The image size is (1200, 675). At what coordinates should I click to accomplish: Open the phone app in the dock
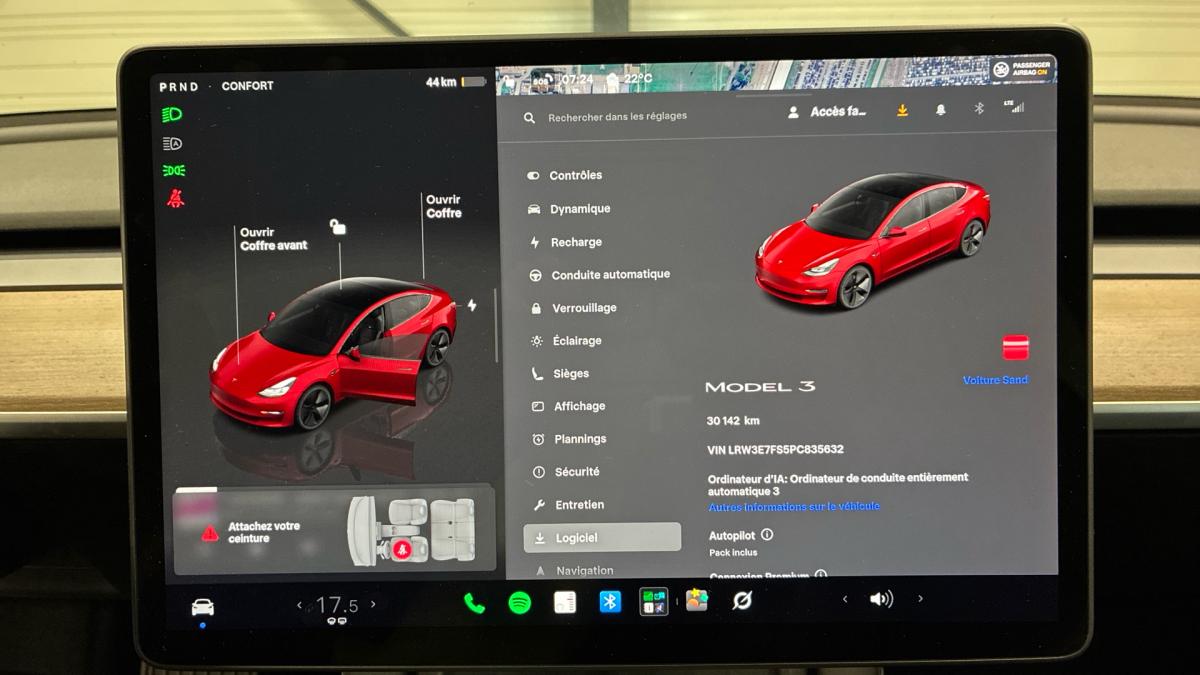[x=474, y=603]
